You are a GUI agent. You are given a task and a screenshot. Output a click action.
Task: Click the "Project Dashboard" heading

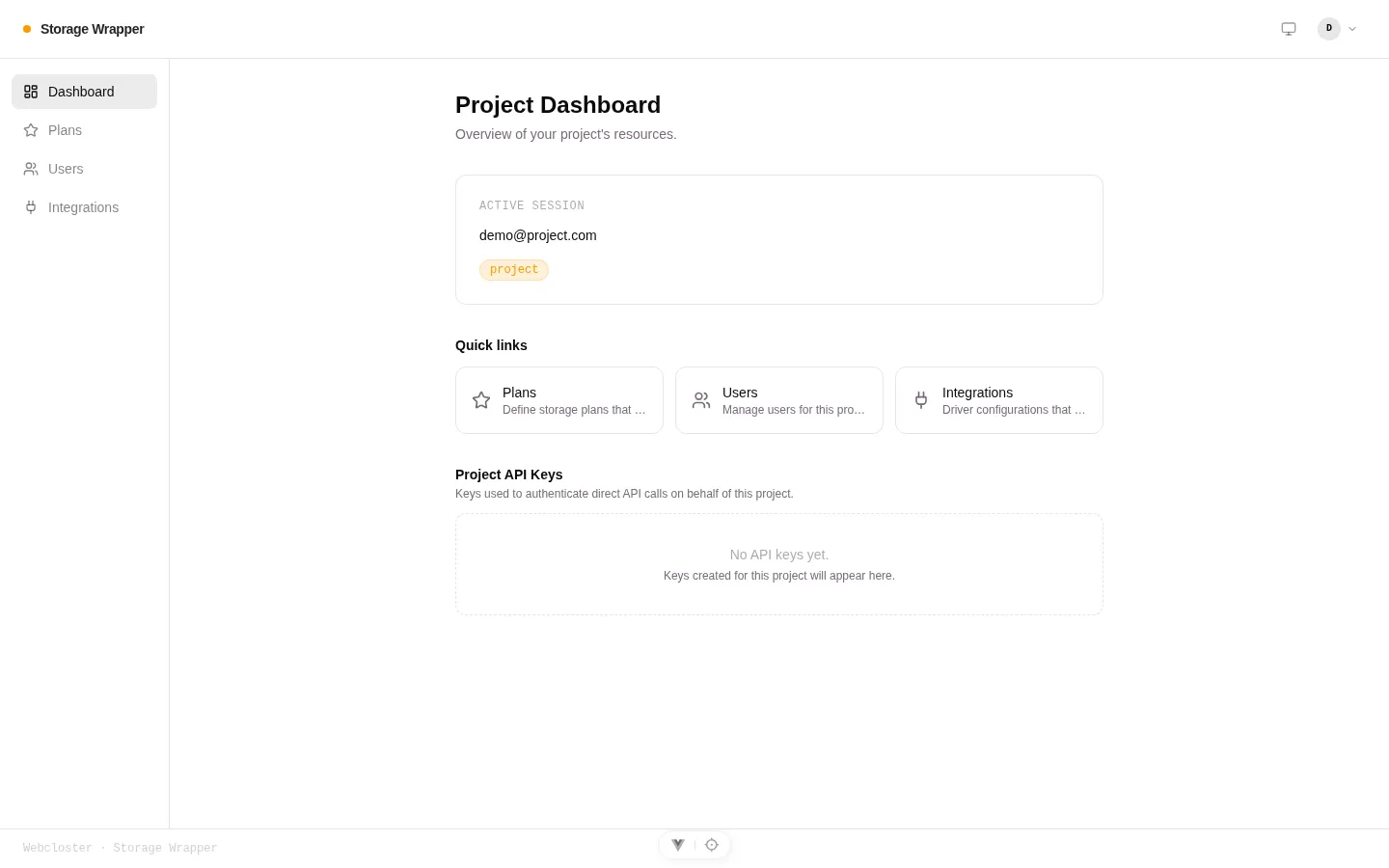coord(558,105)
